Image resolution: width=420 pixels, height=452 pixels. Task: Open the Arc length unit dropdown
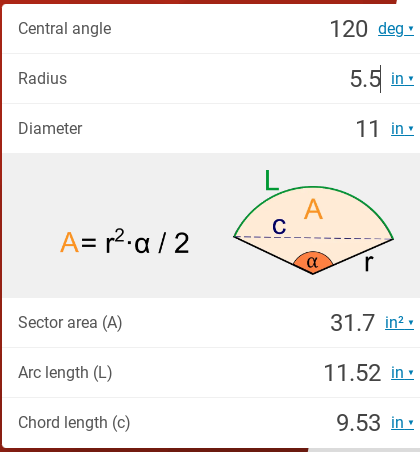(402, 373)
